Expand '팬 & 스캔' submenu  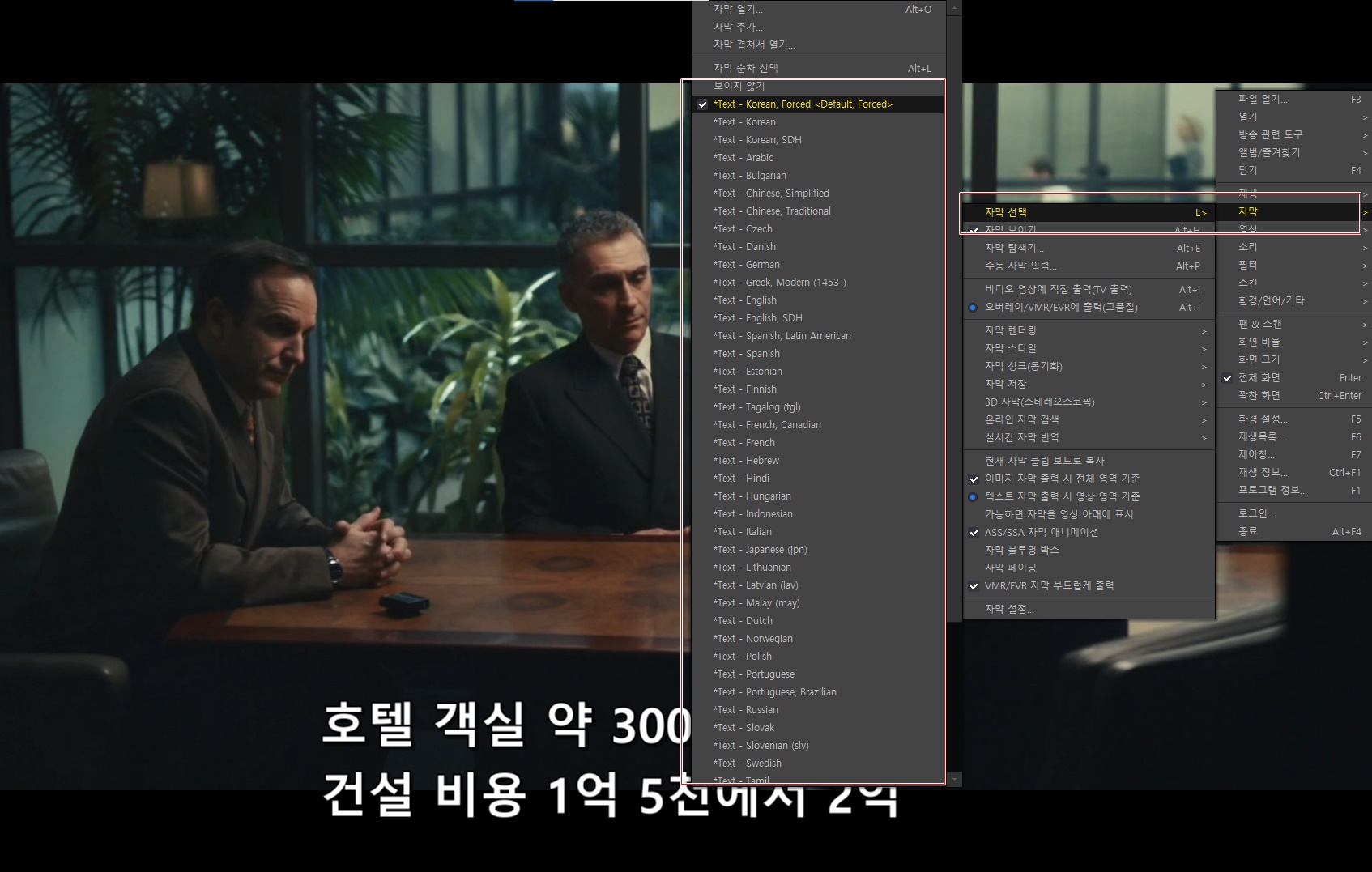click(1293, 324)
